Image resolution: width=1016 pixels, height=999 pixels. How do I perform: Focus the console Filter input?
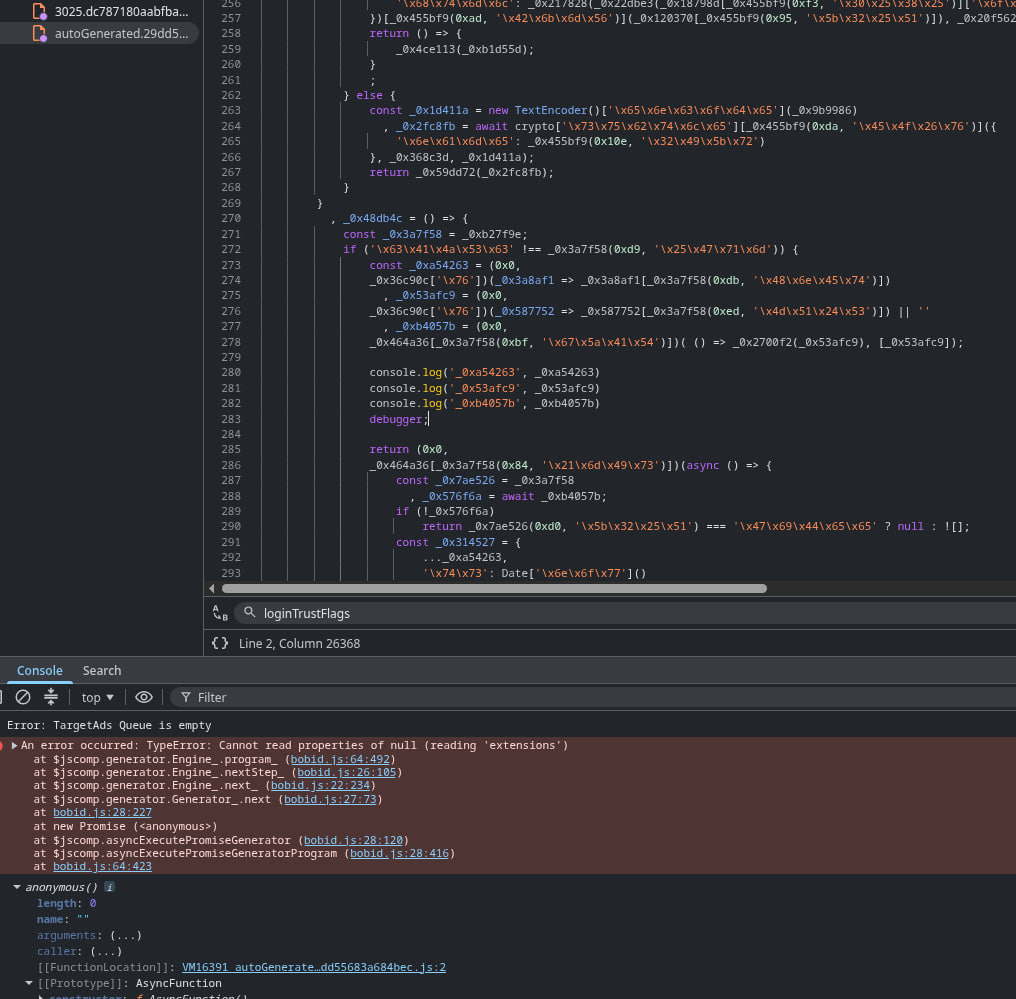pos(593,697)
